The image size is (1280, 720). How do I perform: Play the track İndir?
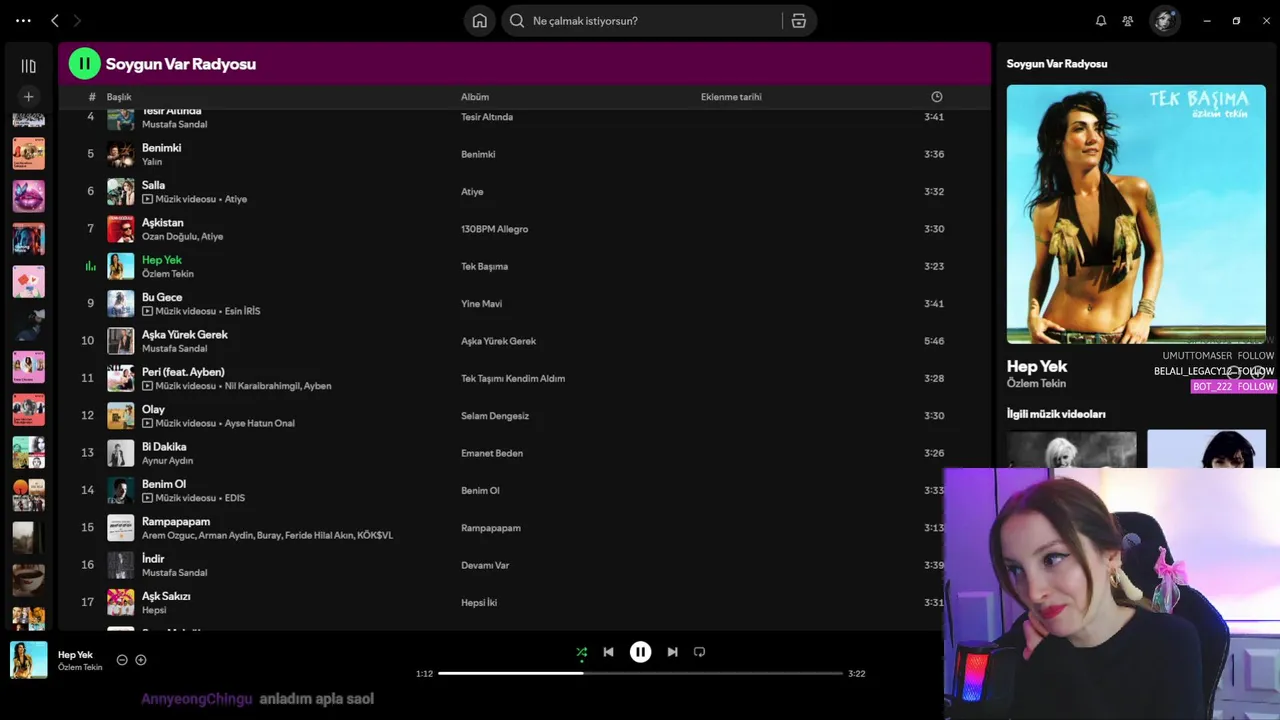153,559
